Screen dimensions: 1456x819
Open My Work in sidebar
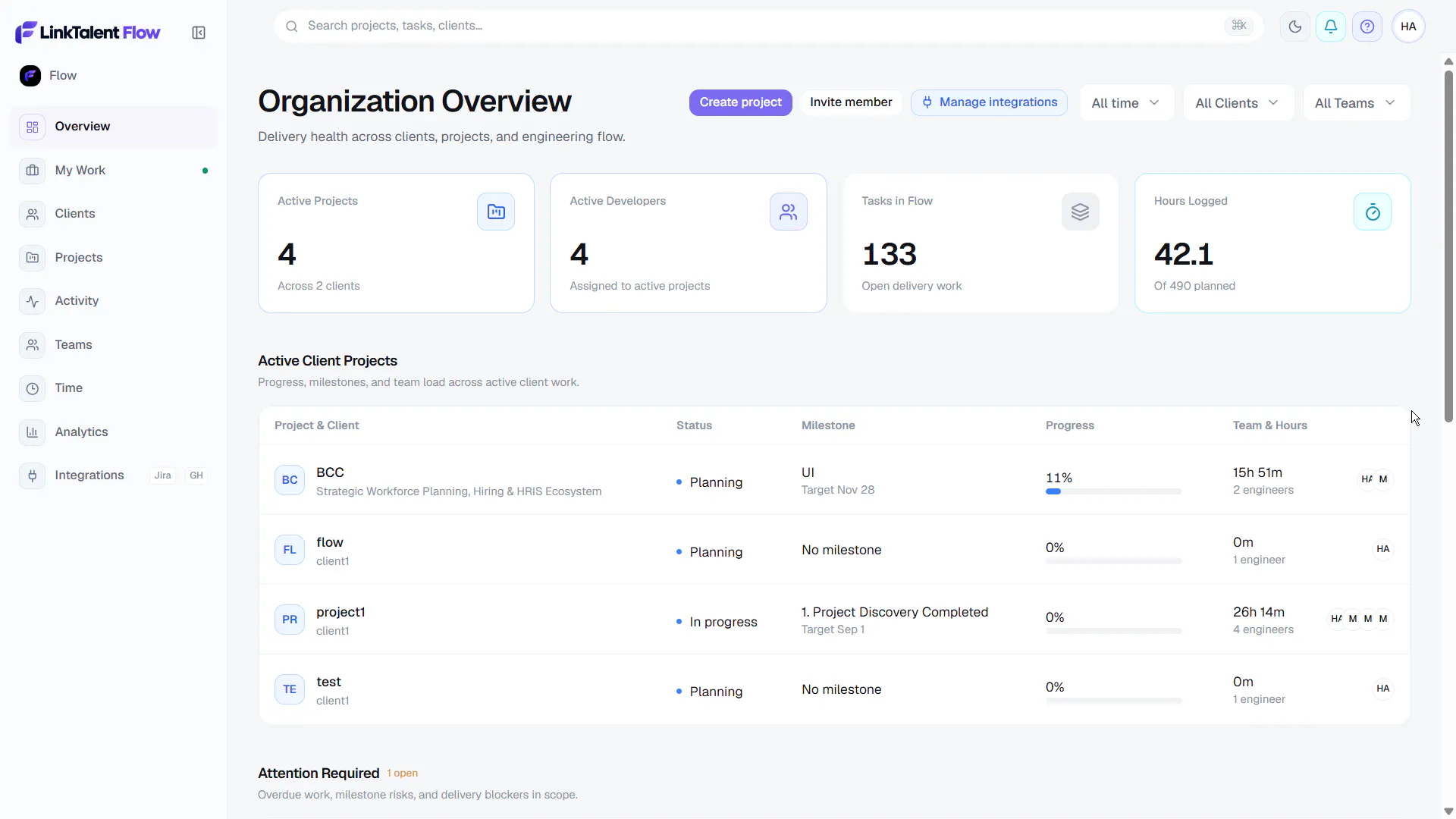(x=114, y=171)
